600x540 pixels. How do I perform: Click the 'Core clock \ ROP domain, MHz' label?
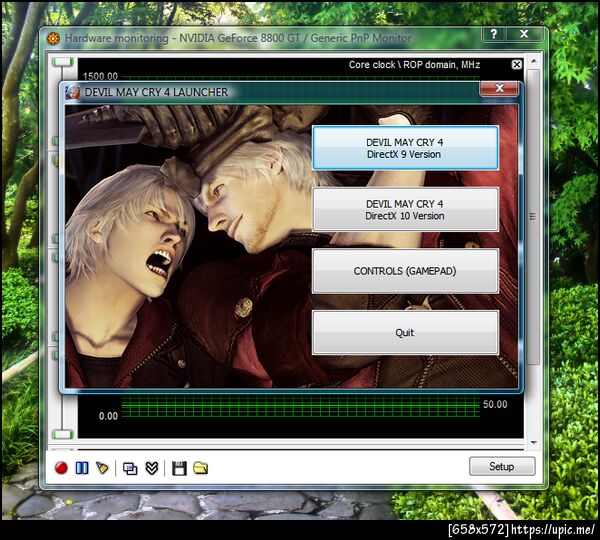[414, 65]
